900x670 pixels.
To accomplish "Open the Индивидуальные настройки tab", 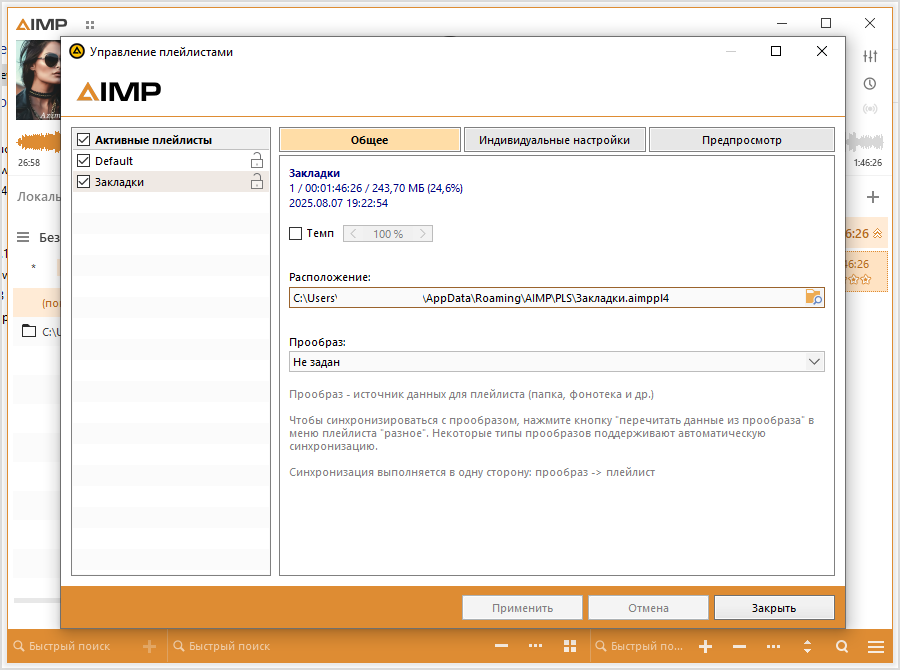I will (x=554, y=140).
